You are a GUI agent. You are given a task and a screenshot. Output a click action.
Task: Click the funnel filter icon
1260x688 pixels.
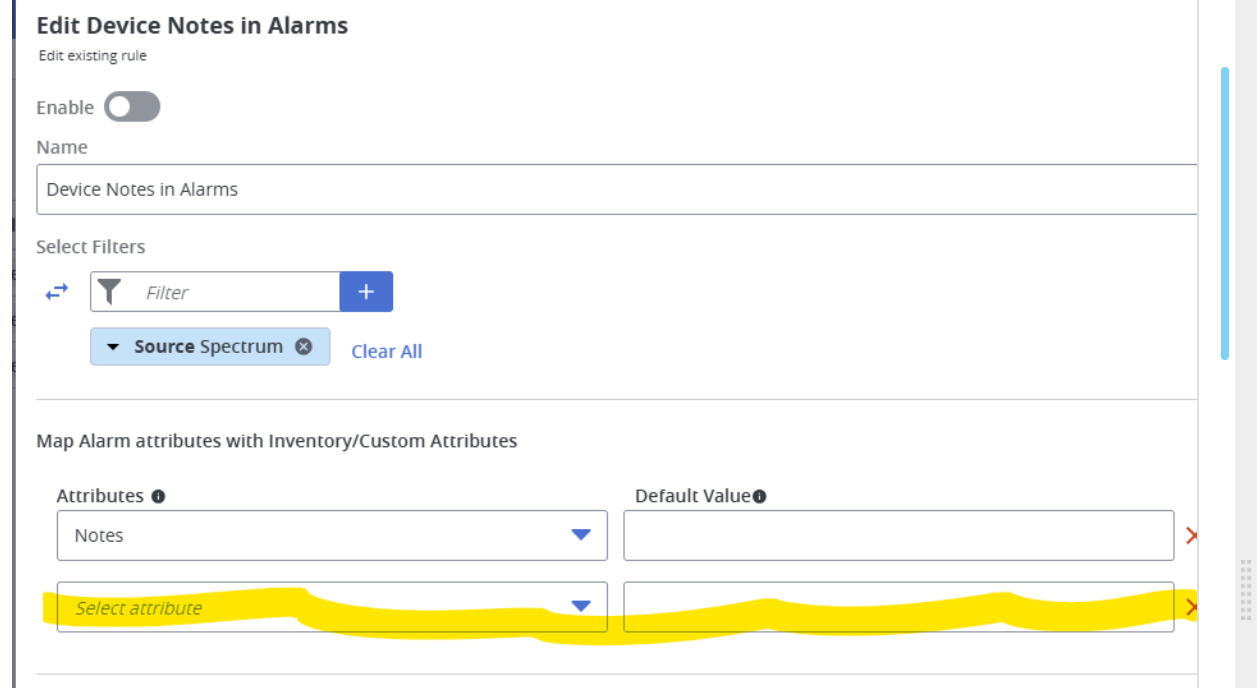110,292
